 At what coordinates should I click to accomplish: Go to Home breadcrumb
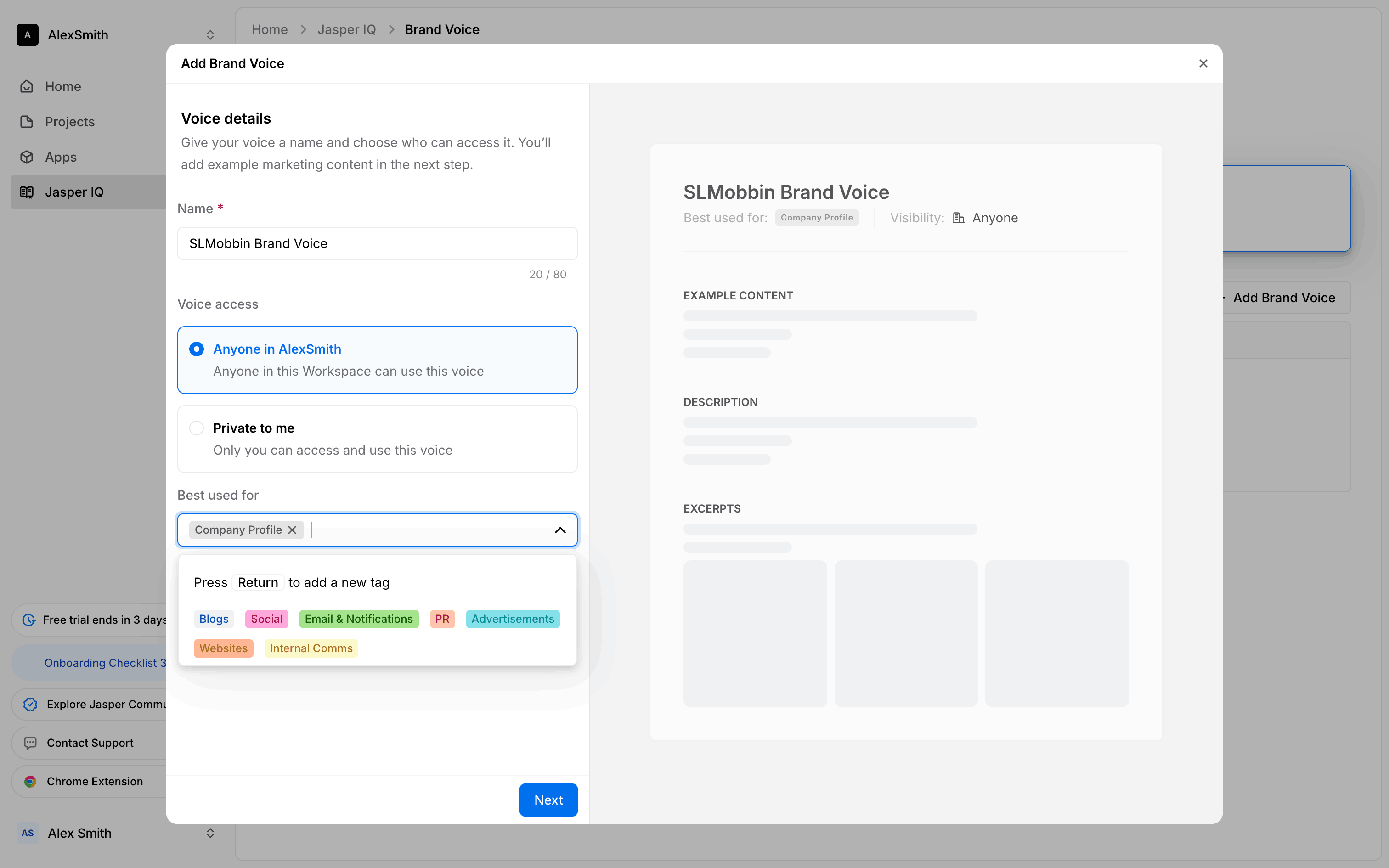pyautogui.click(x=269, y=29)
